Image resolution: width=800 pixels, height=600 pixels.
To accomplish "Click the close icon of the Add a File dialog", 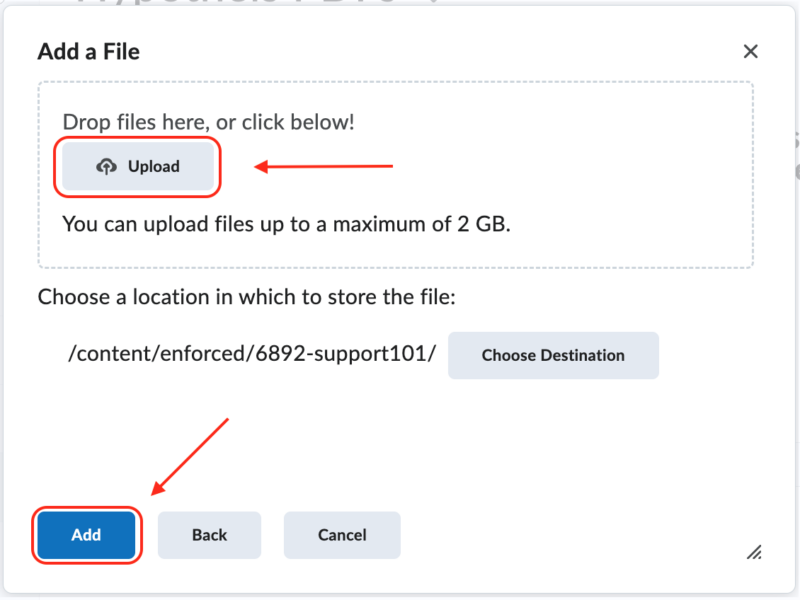I will coord(750,51).
